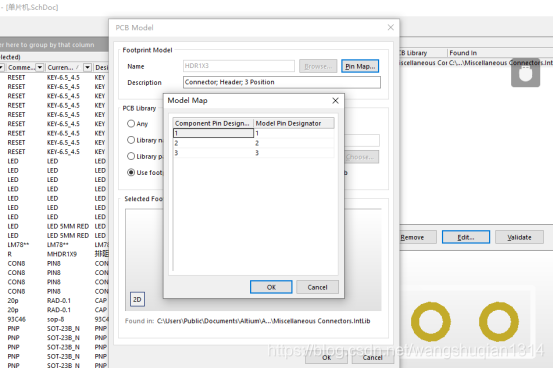
Task: Select the LM78** component row
Action: pyautogui.click(x=55, y=245)
